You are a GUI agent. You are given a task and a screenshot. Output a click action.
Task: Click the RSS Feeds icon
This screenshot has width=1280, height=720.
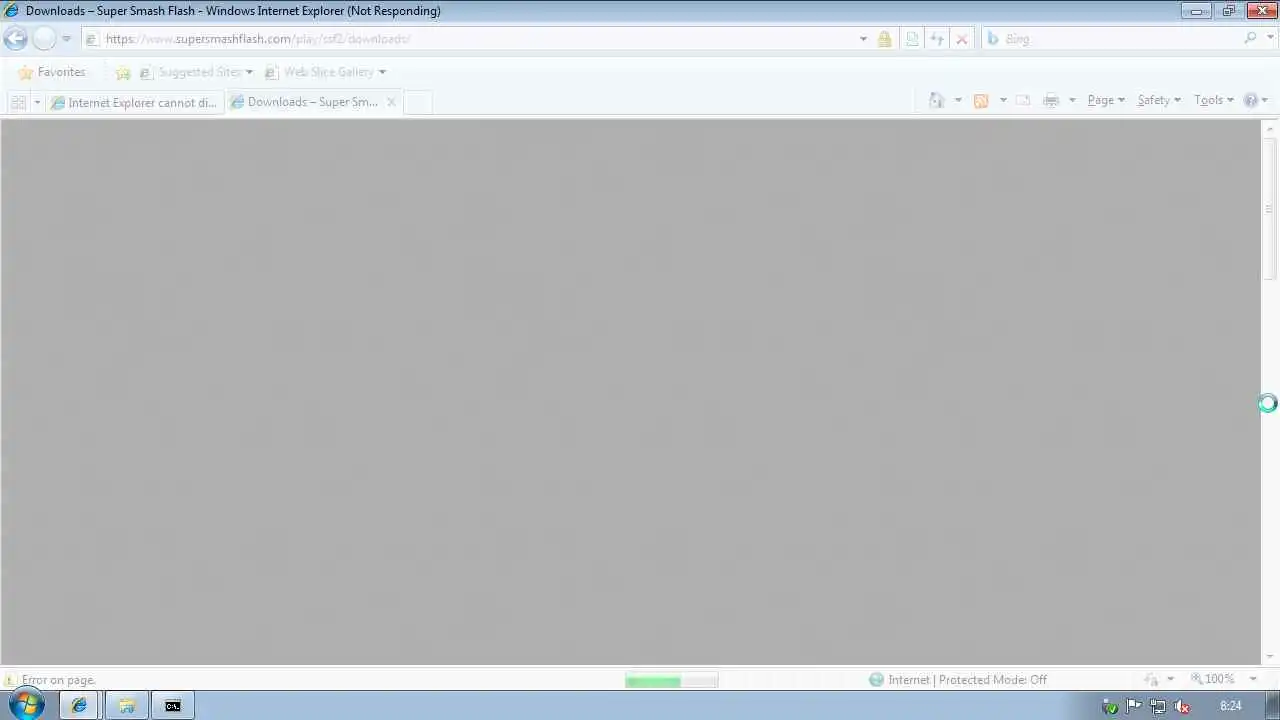pyautogui.click(x=981, y=100)
